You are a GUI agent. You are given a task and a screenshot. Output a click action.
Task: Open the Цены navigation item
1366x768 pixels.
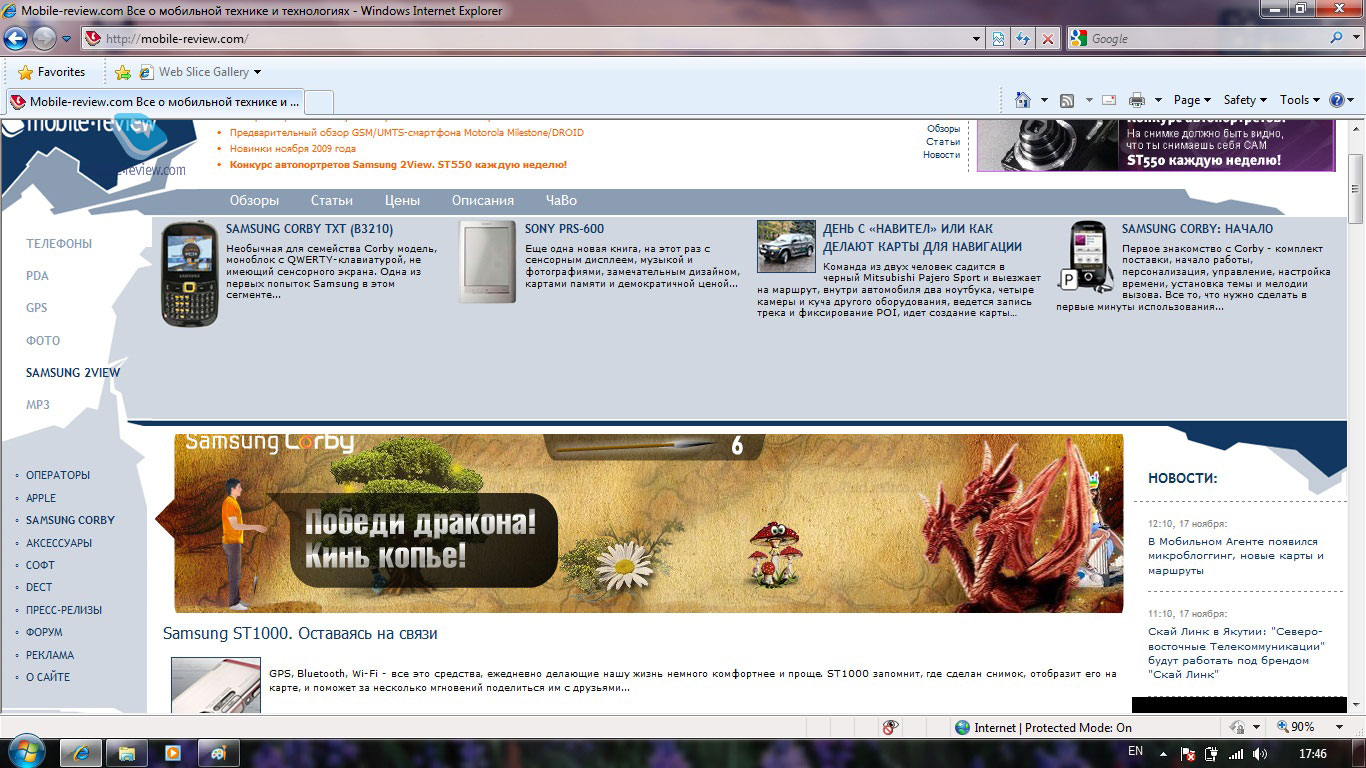[402, 200]
